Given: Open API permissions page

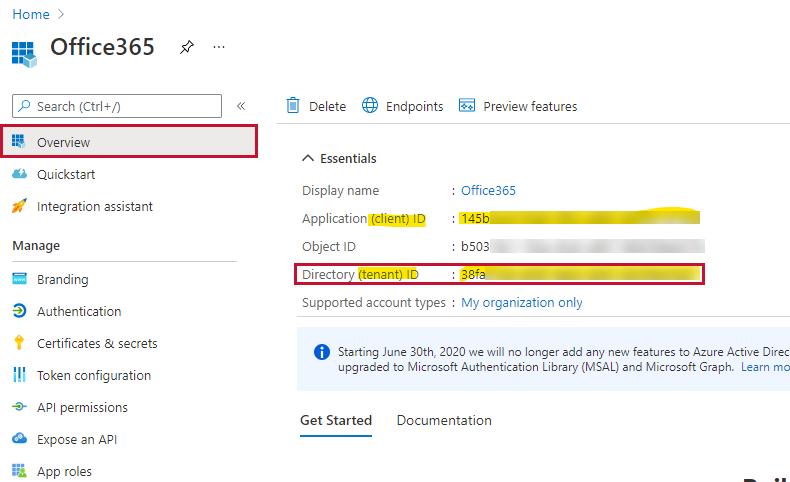Looking at the screenshot, I should pyautogui.click(x=82, y=407).
